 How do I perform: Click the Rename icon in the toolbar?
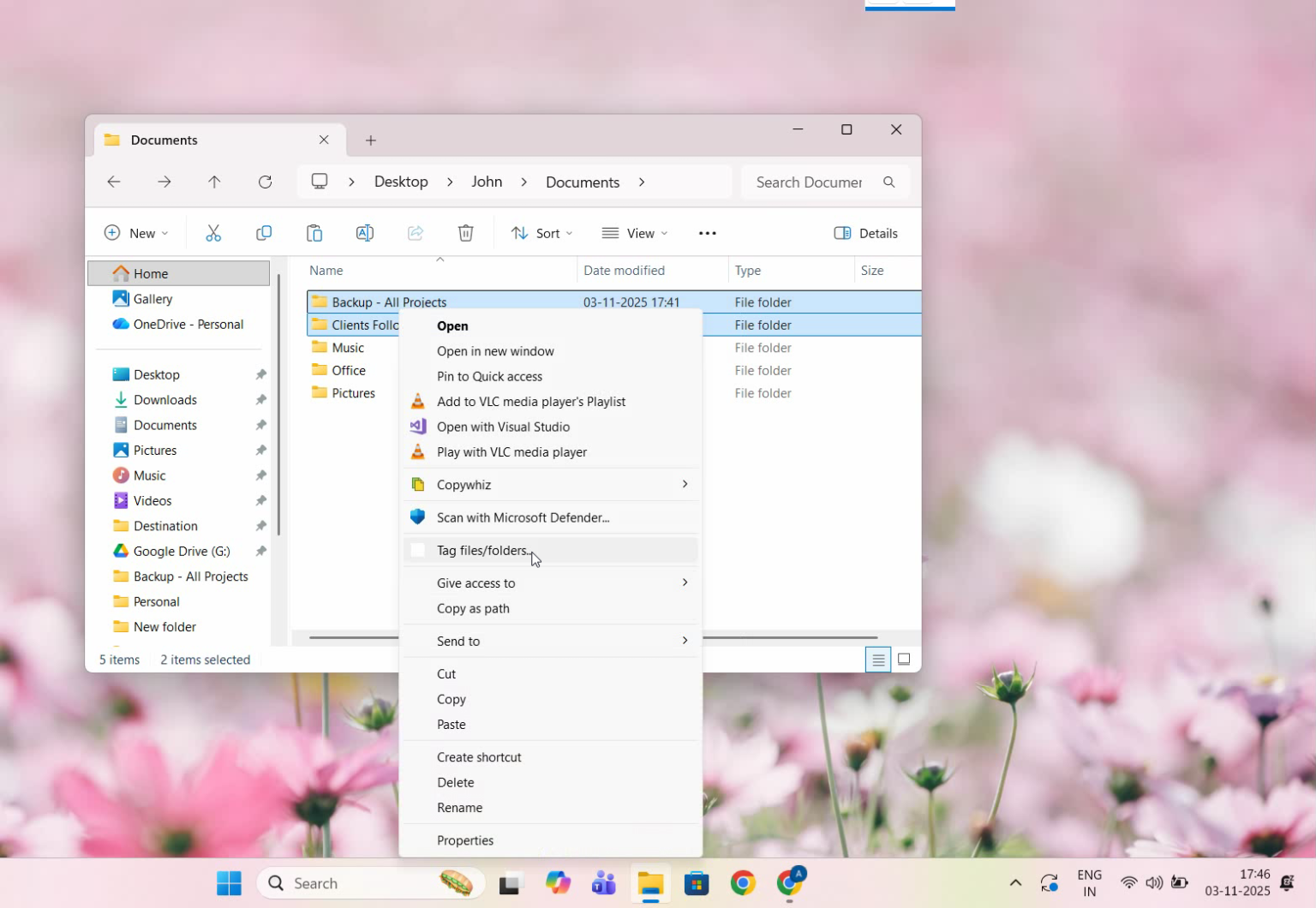tap(364, 232)
